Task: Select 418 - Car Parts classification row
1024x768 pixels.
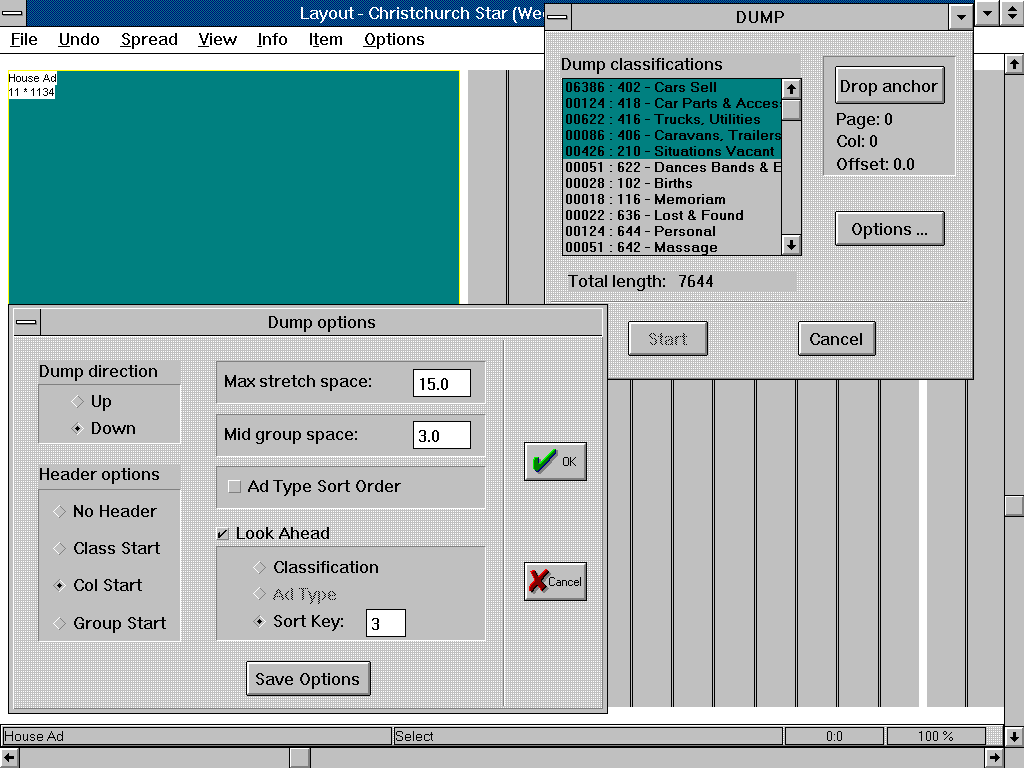Action: 671,103
